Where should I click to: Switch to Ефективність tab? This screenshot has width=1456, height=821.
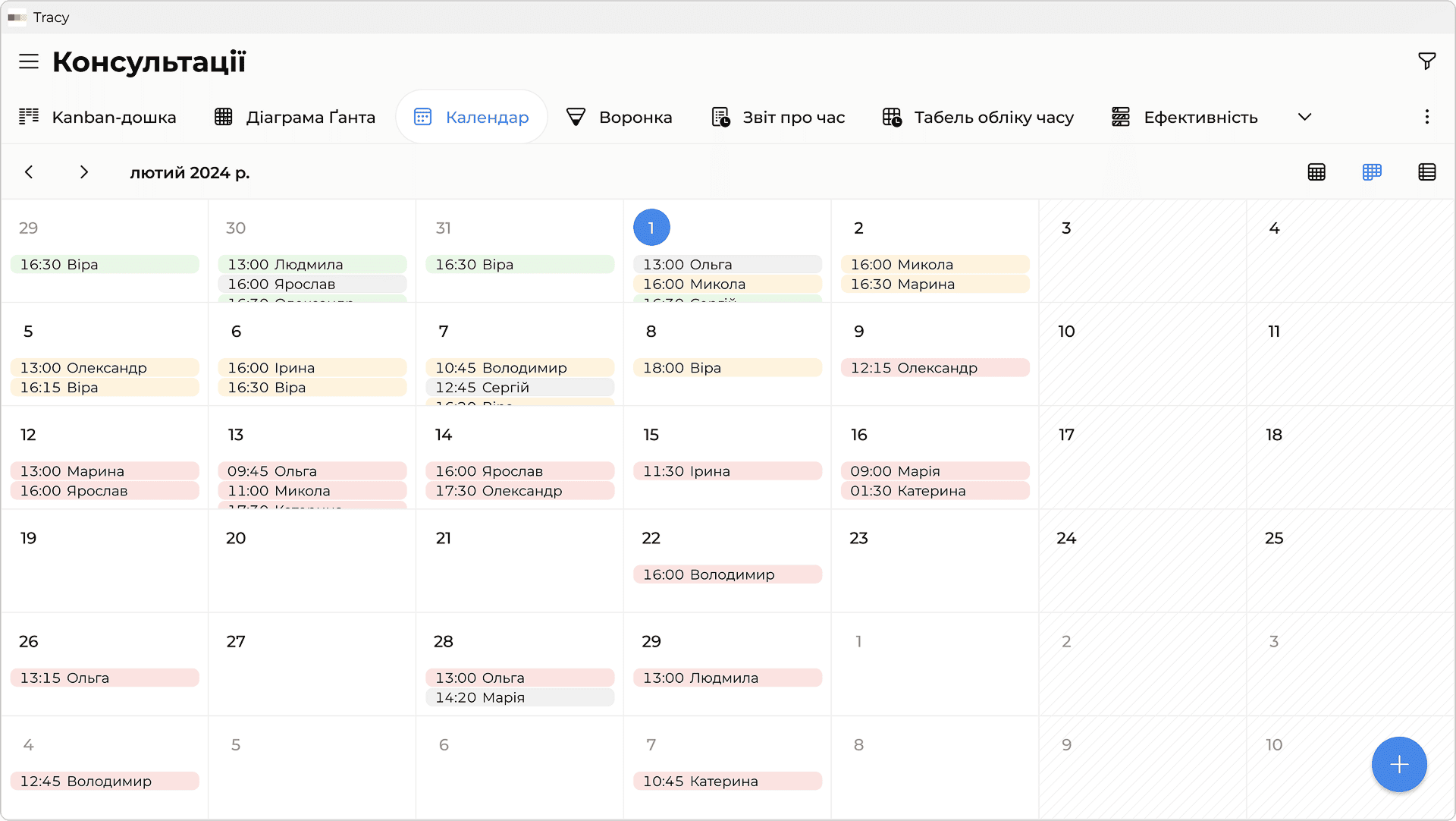click(x=1185, y=117)
